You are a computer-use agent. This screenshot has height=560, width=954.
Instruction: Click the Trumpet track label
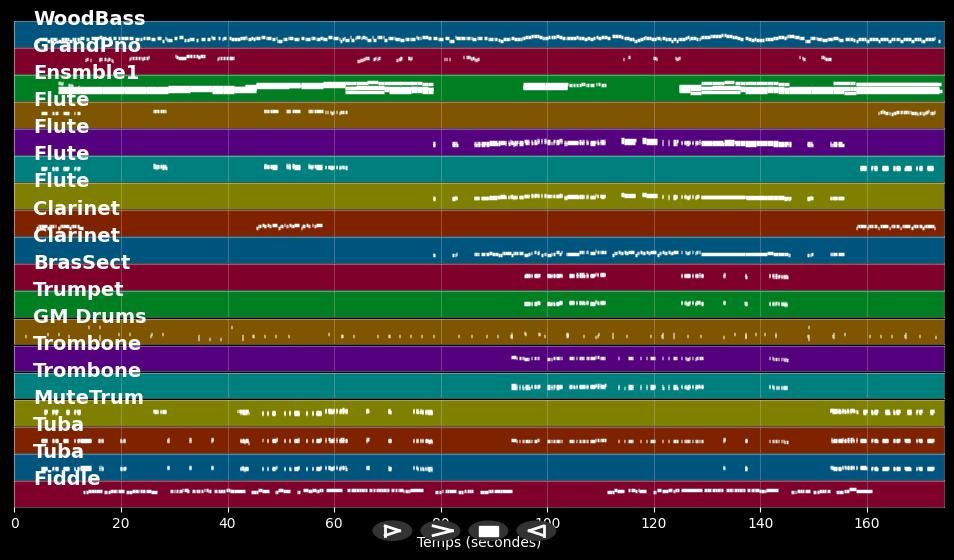click(x=78, y=290)
